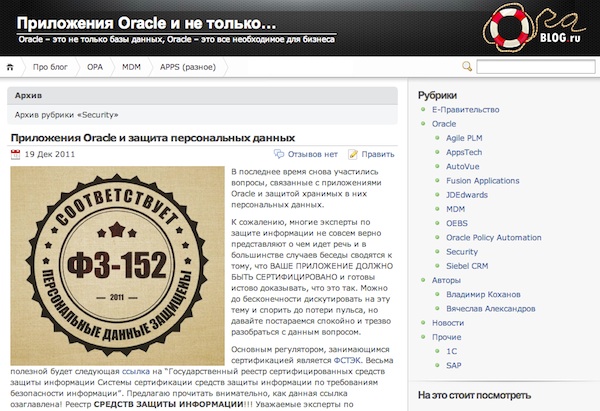Open the AutoVue category
600x411 pixels.
462,166
